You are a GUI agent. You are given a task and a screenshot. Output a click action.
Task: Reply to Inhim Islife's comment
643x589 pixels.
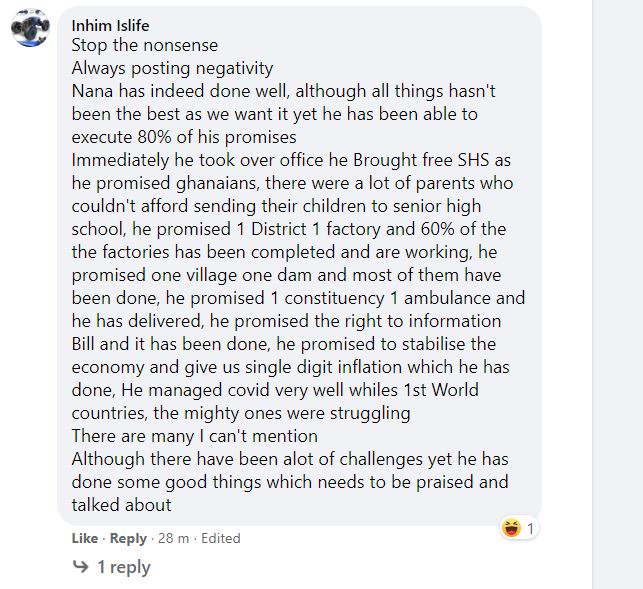tap(128, 538)
